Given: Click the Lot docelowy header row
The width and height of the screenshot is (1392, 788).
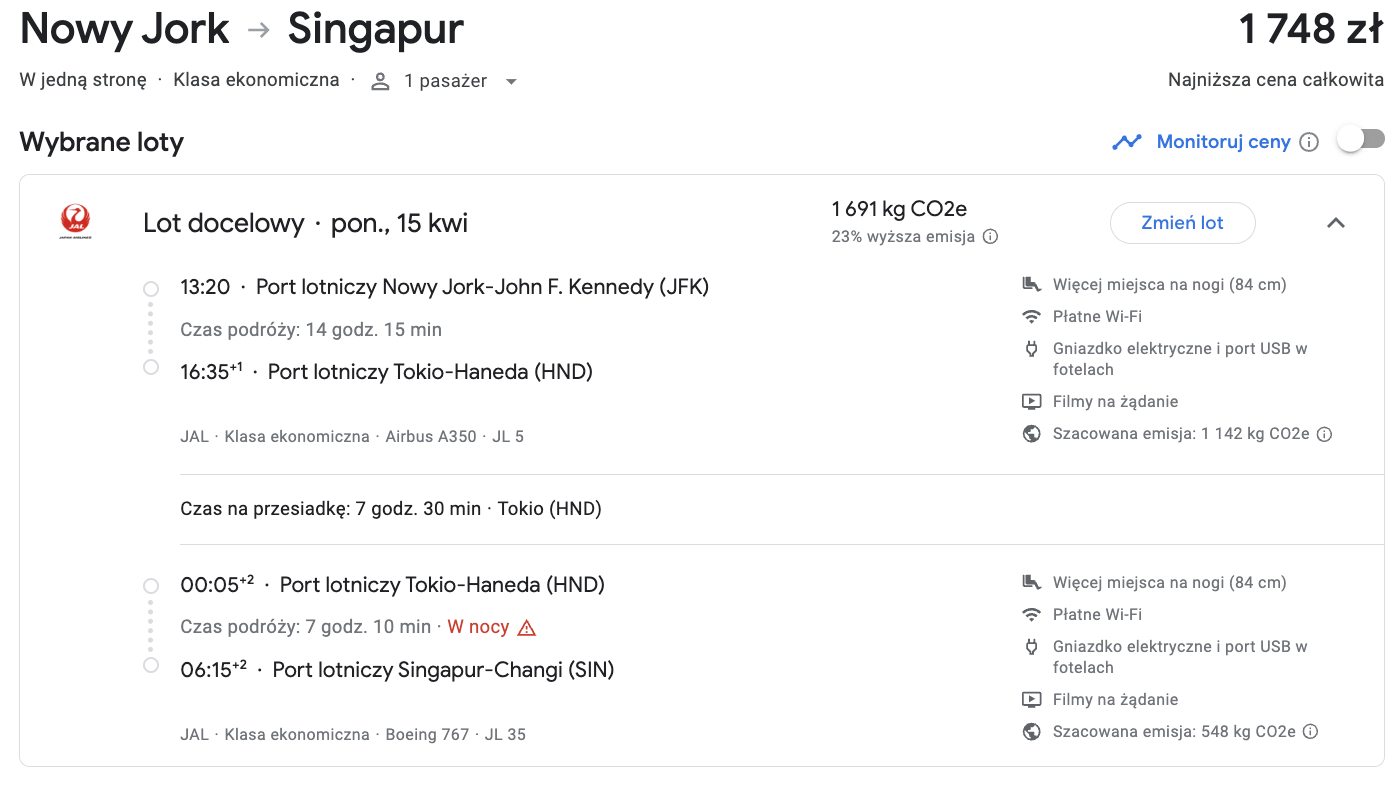Looking at the screenshot, I should coord(700,223).
